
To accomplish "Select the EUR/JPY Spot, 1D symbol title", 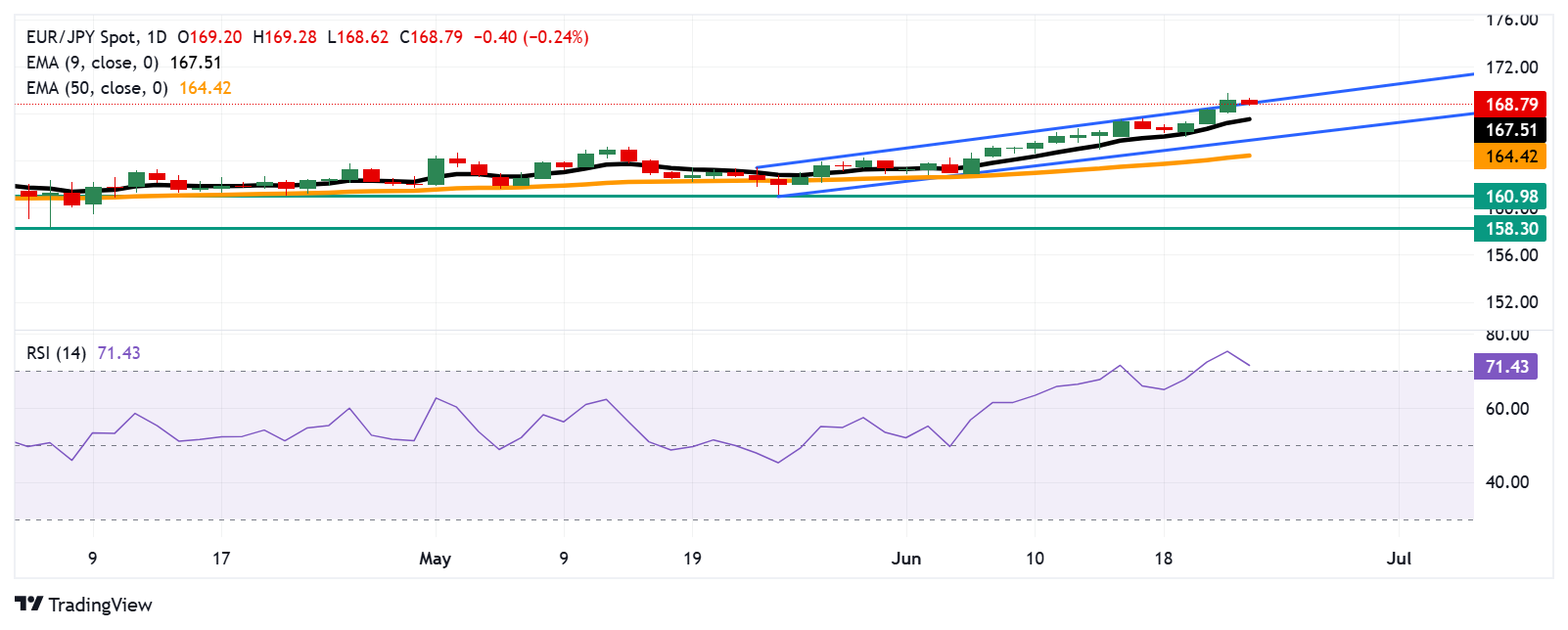I will coord(97,37).
